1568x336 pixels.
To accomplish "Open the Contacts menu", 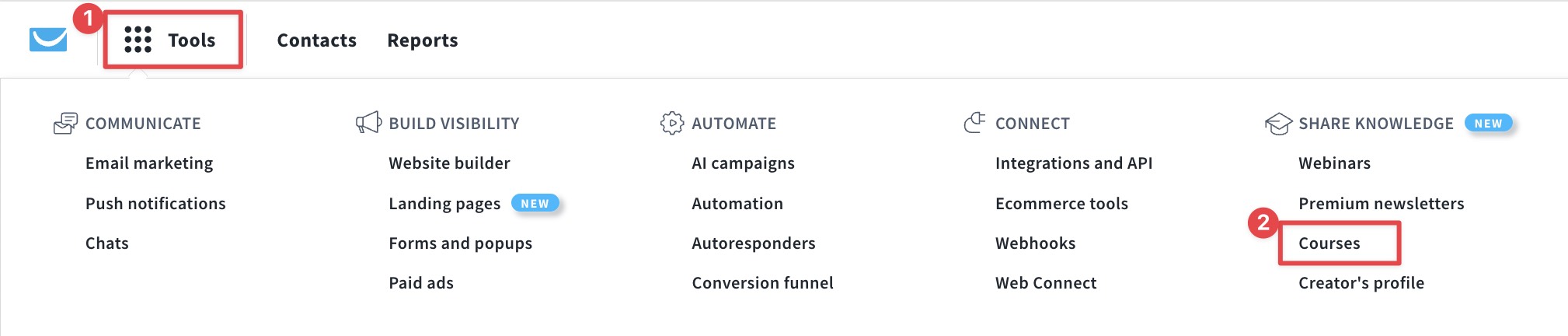I will 317,40.
